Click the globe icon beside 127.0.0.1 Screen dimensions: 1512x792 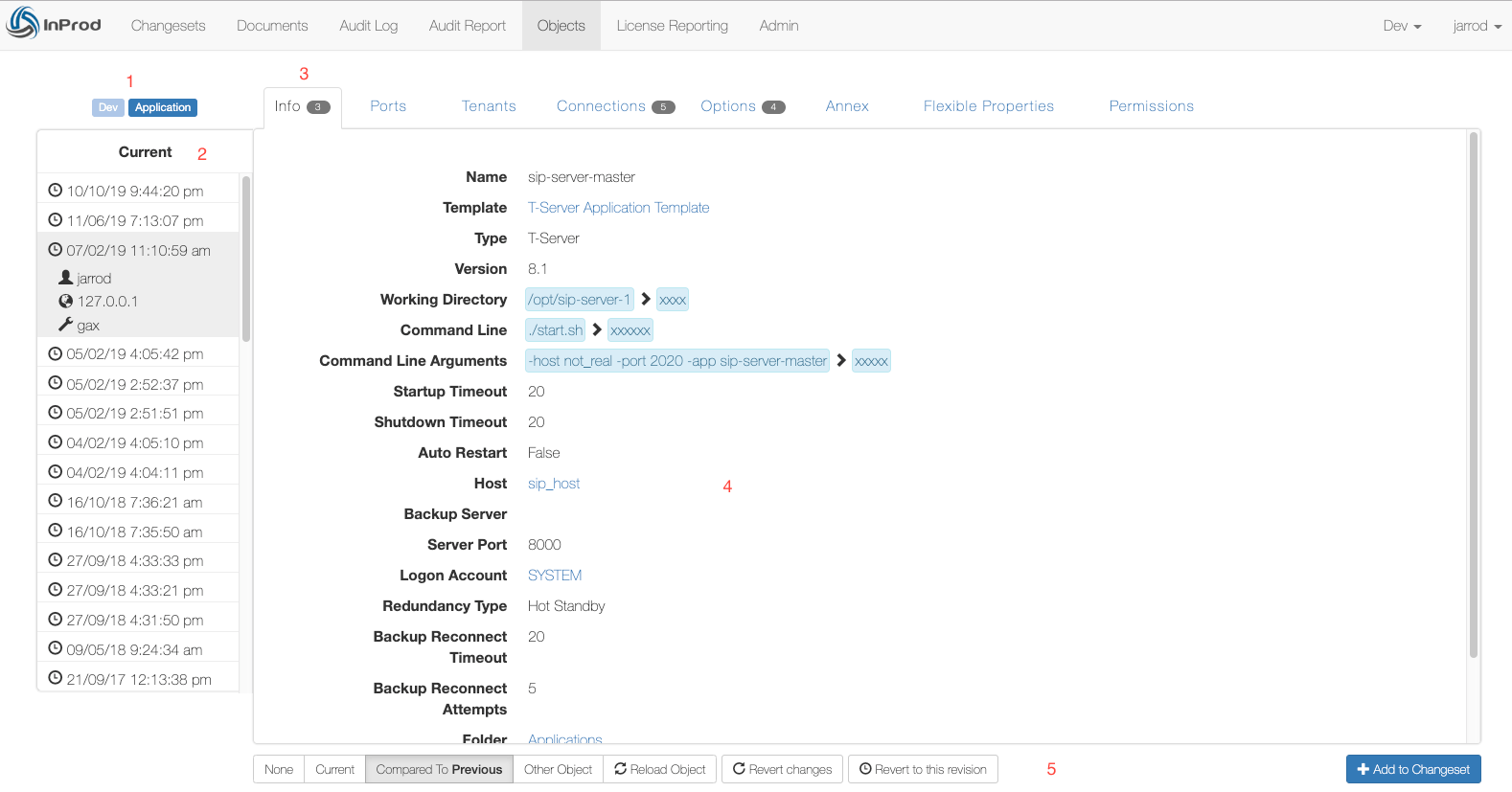tap(66, 301)
